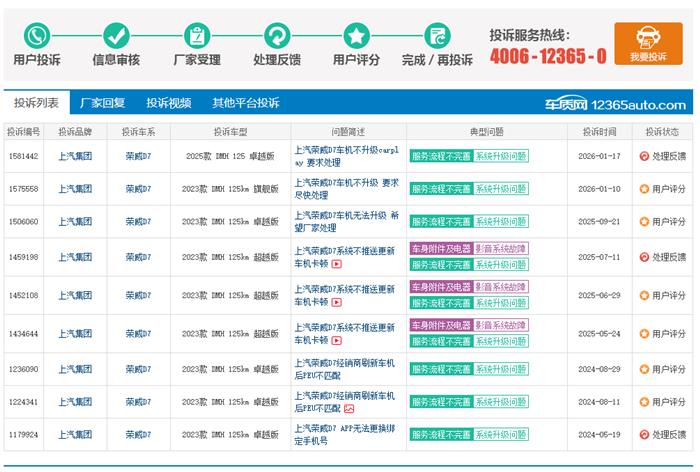Click the 用户投诉 phone step icon
The width and height of the screenshot is (700, 472).
(37, 36)
